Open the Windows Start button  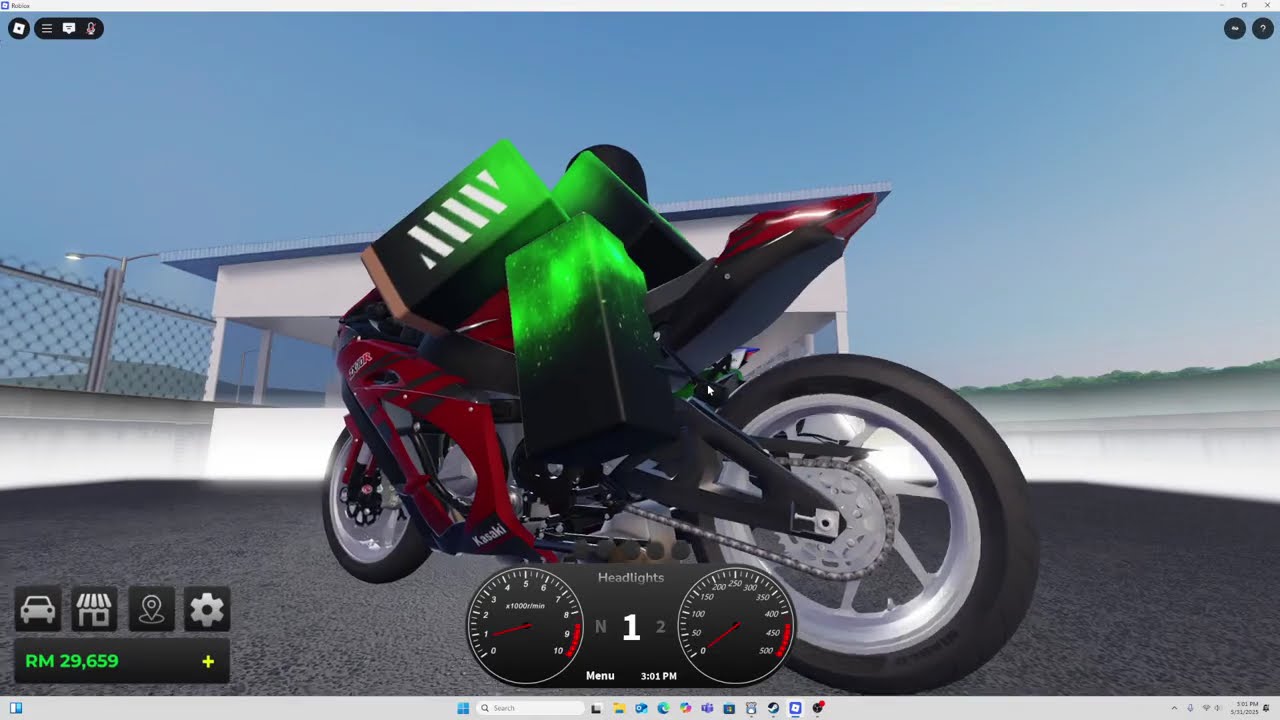463,708
